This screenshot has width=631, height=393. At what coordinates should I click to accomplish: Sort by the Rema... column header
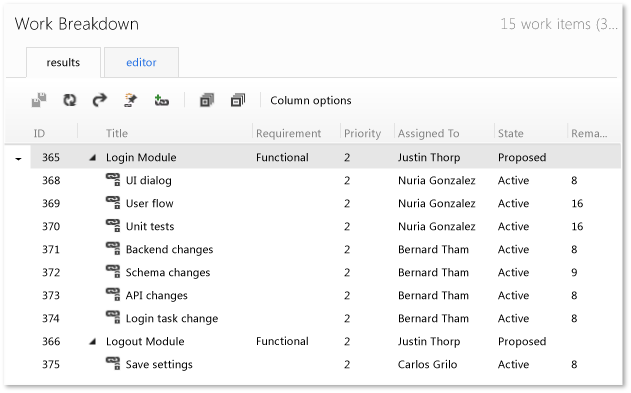click(x=589, y=133)
